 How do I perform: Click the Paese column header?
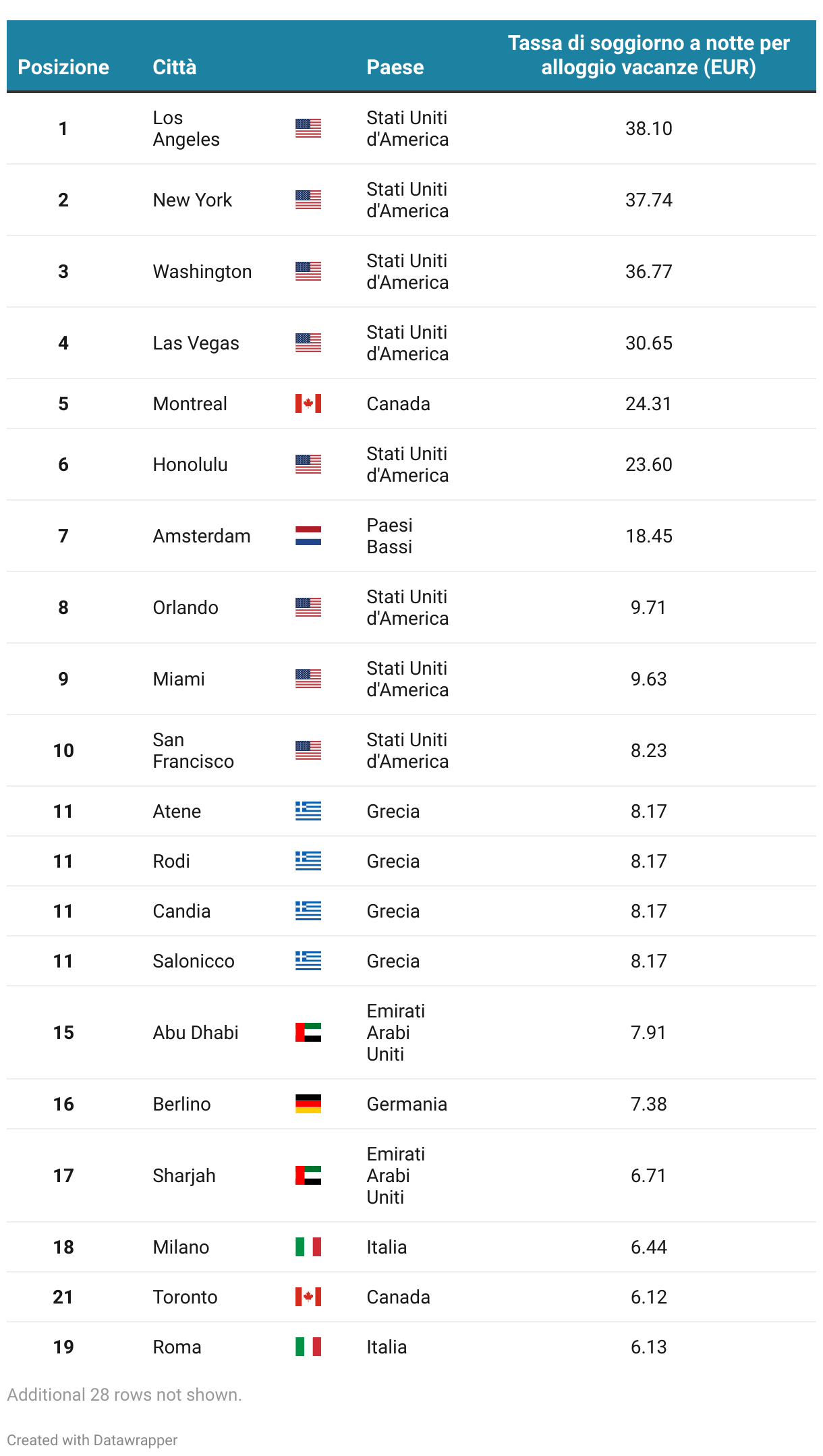click(395, 67)
